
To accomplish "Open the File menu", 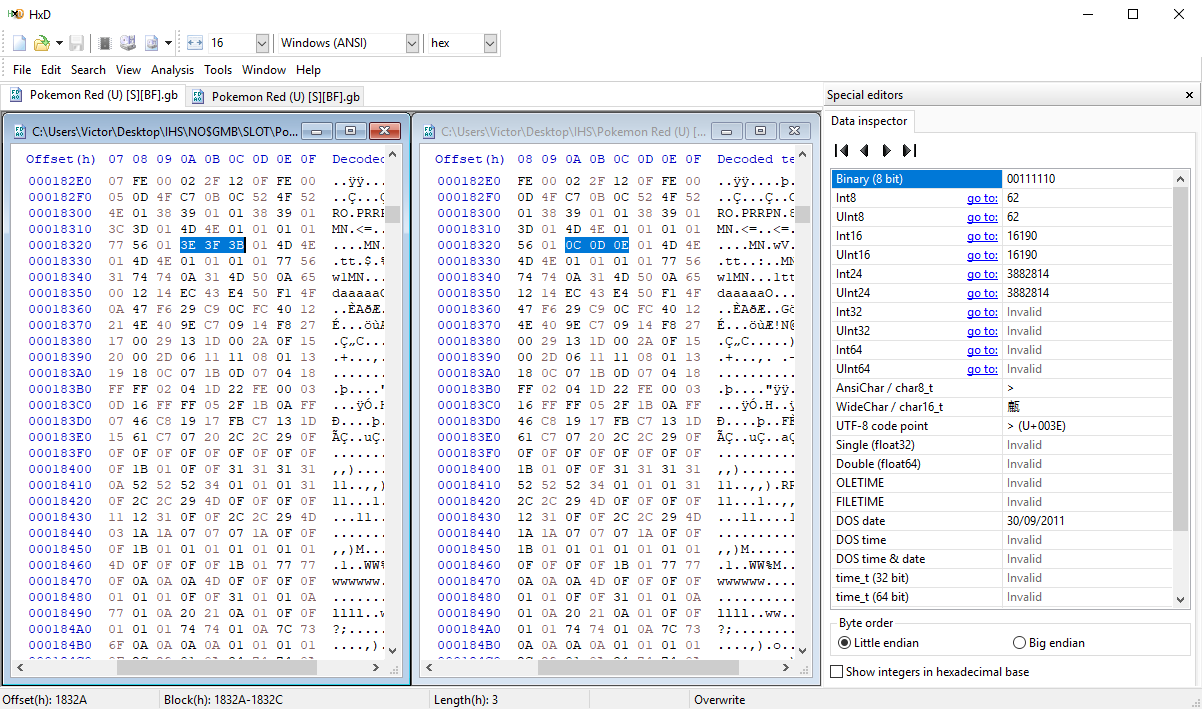I will point(22,70).
